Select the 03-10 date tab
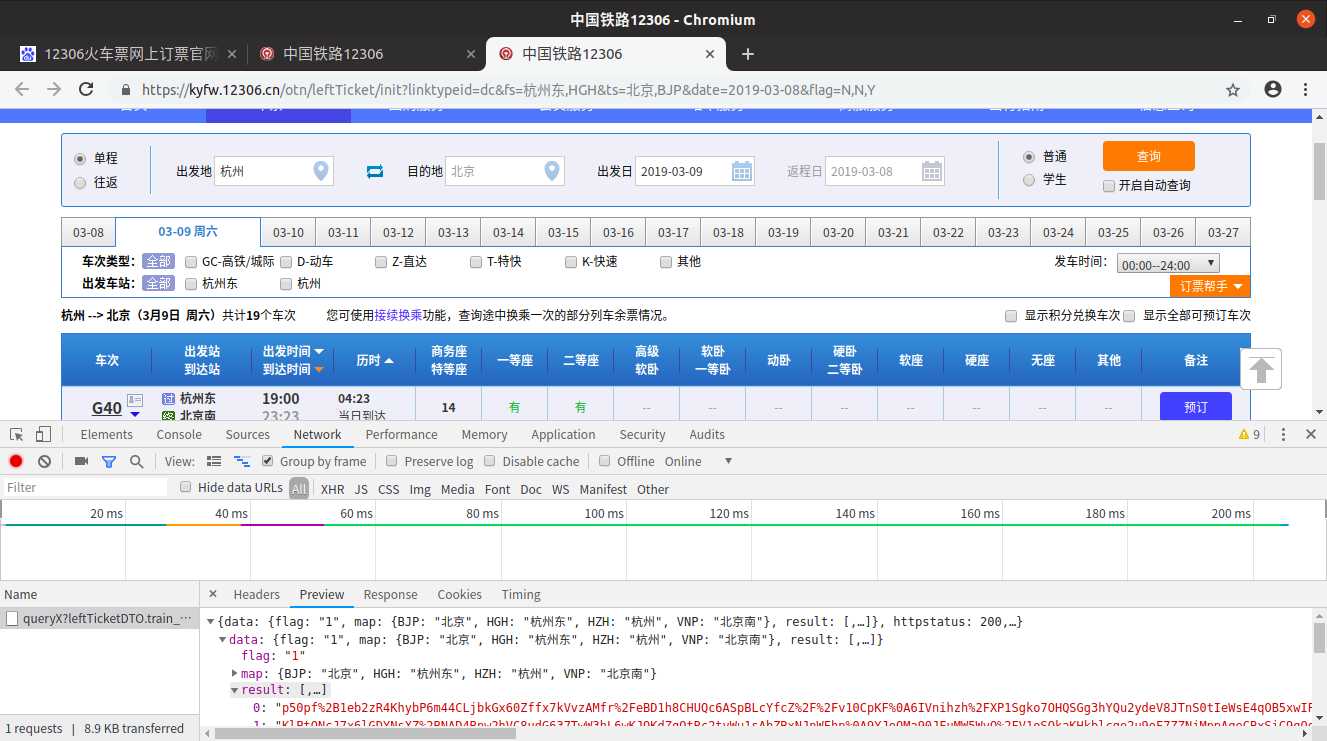 288,232
